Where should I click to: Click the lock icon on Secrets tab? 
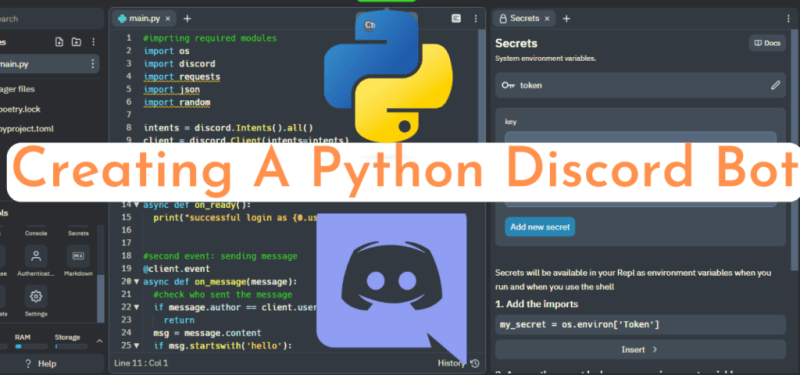[x=503, y=18]
